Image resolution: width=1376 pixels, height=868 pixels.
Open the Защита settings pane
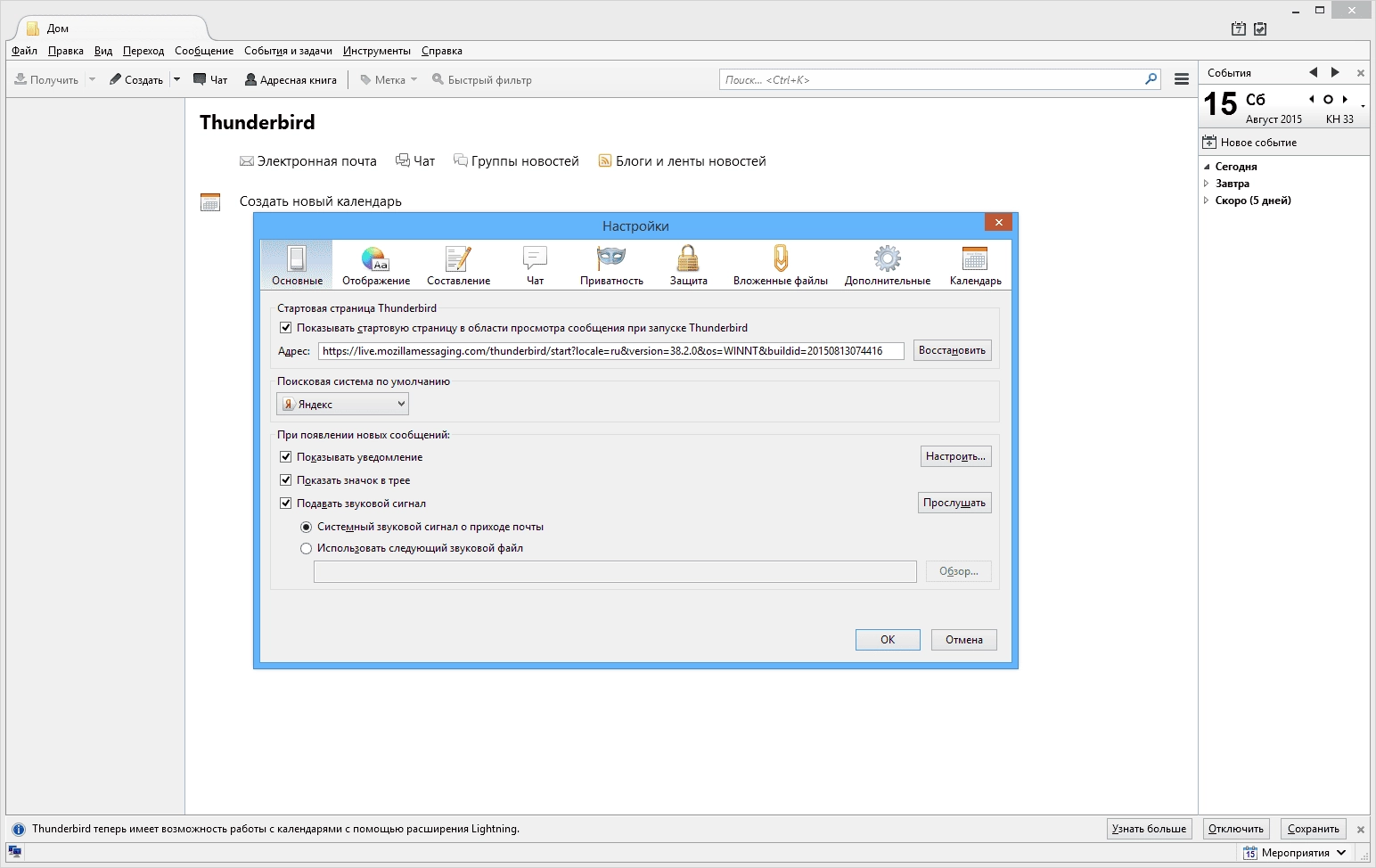pyautogui.click(x=688, y=265)
